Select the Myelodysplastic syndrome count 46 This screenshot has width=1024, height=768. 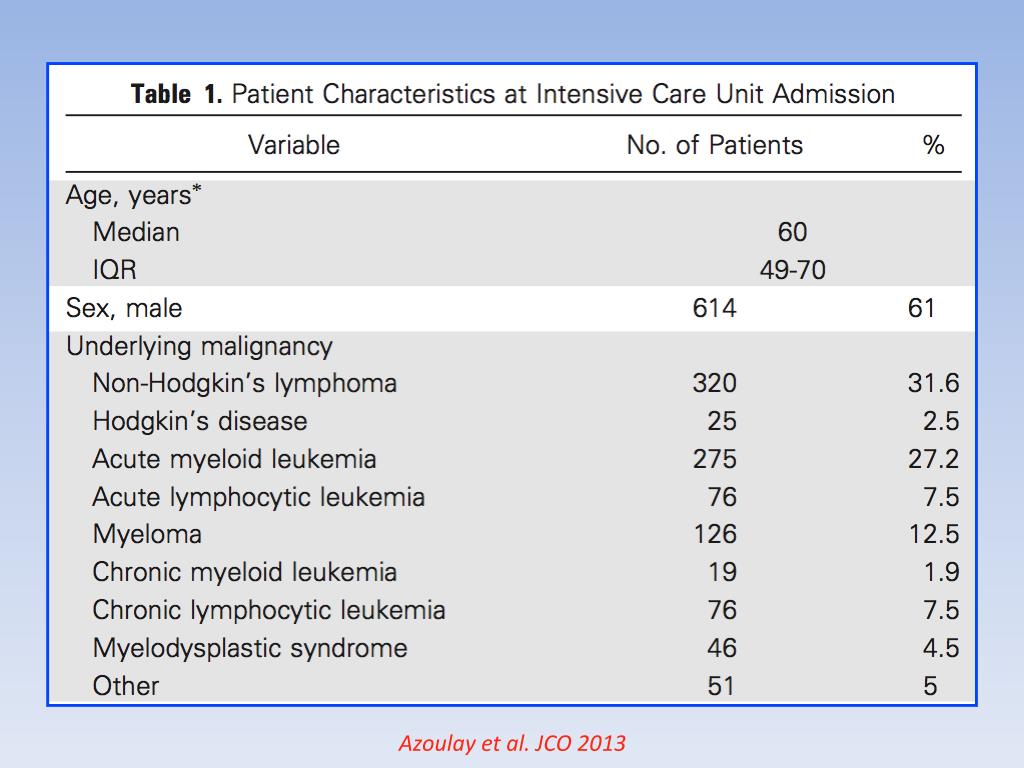(722, 648)
